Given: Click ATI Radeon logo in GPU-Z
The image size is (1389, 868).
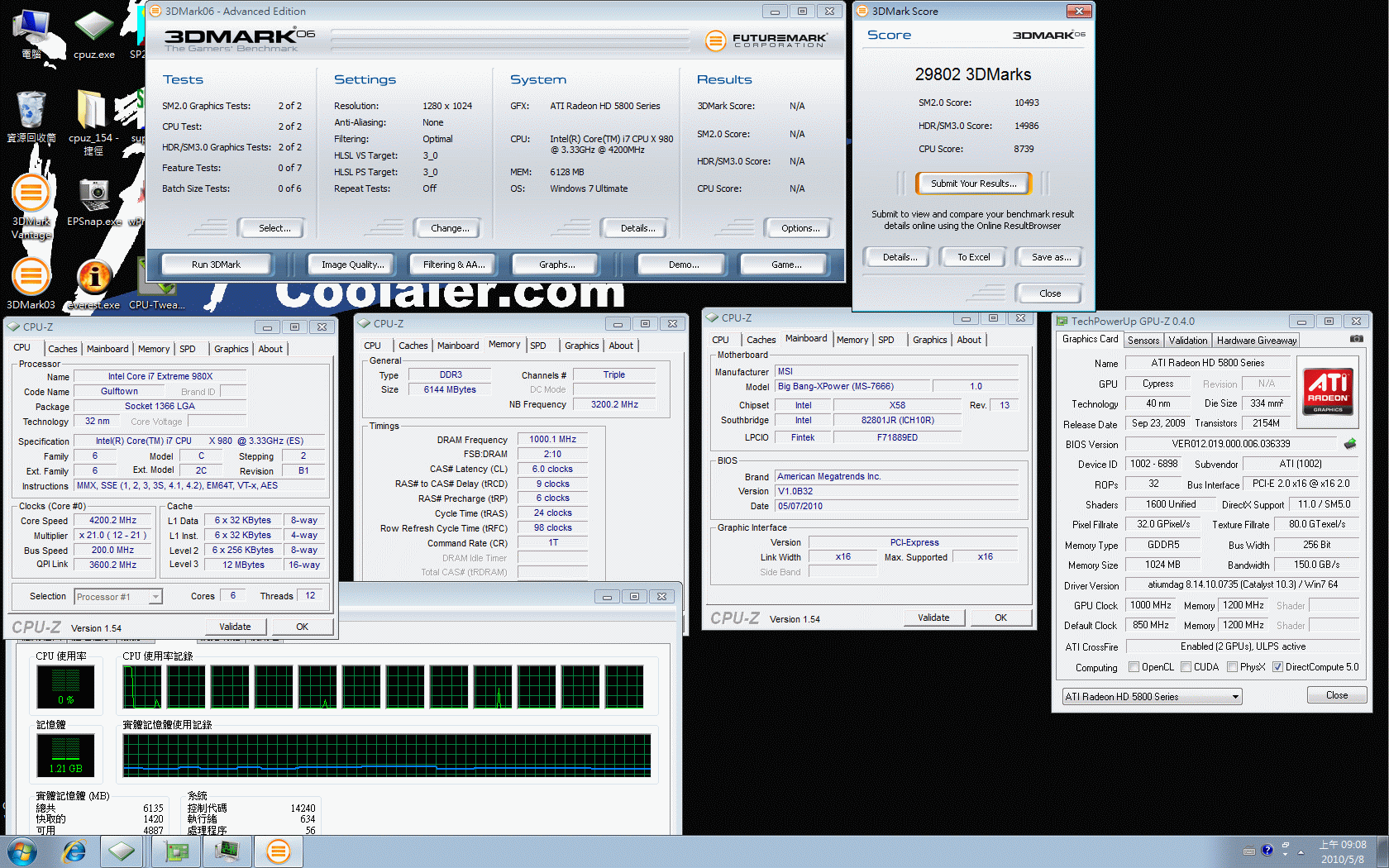Looking at the screenshot, I should click(x=1328, y=392).
